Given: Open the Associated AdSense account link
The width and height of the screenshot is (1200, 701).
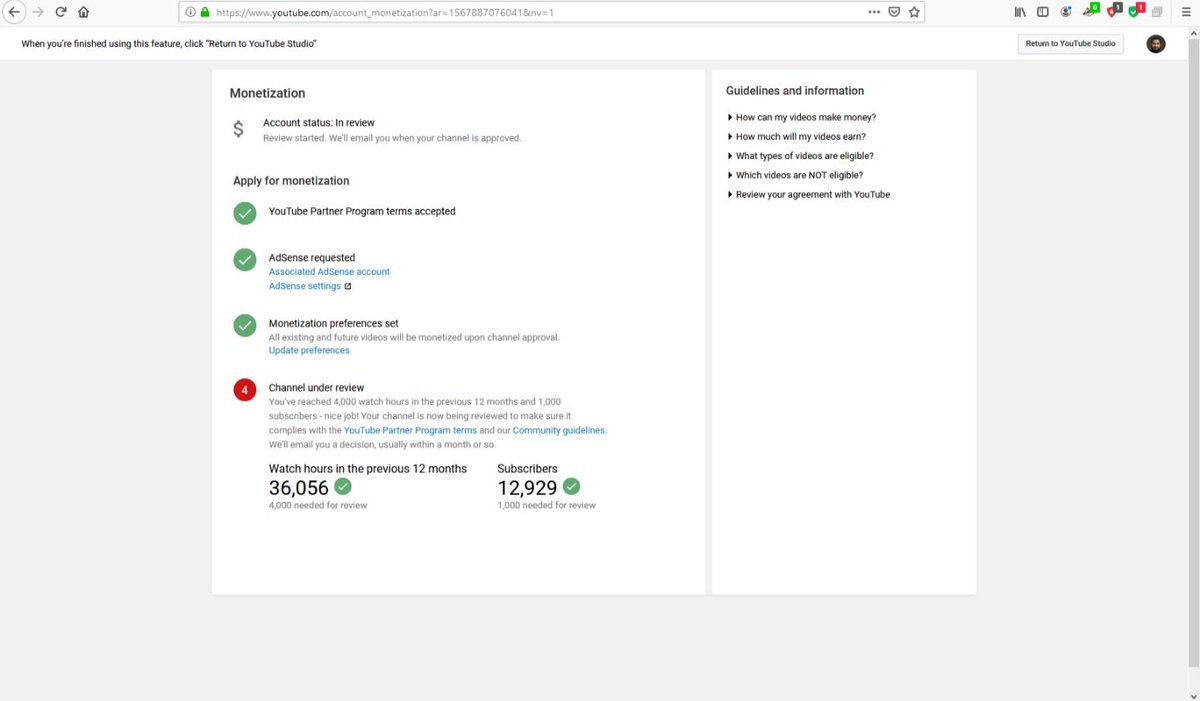Looking at the screenshot, I should tap(329, 271).
